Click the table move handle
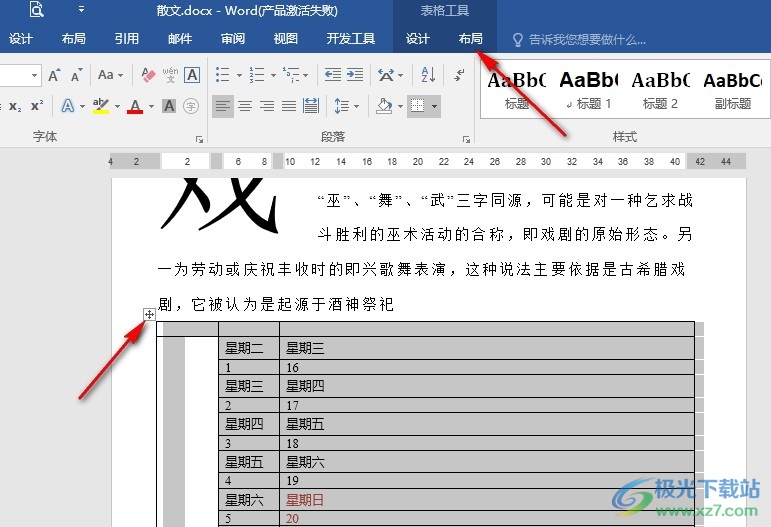 149,315
